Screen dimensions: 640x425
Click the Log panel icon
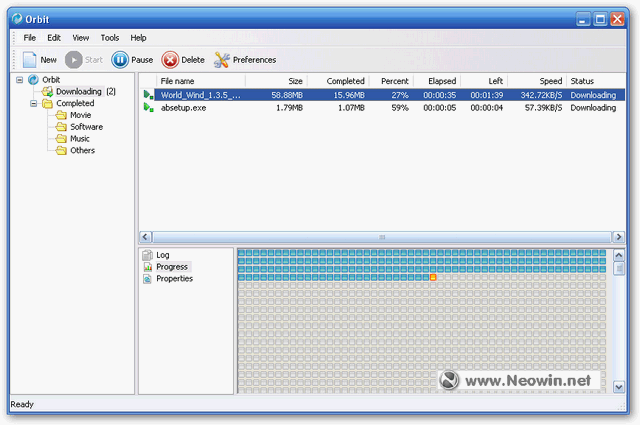[x=147, y=255]
